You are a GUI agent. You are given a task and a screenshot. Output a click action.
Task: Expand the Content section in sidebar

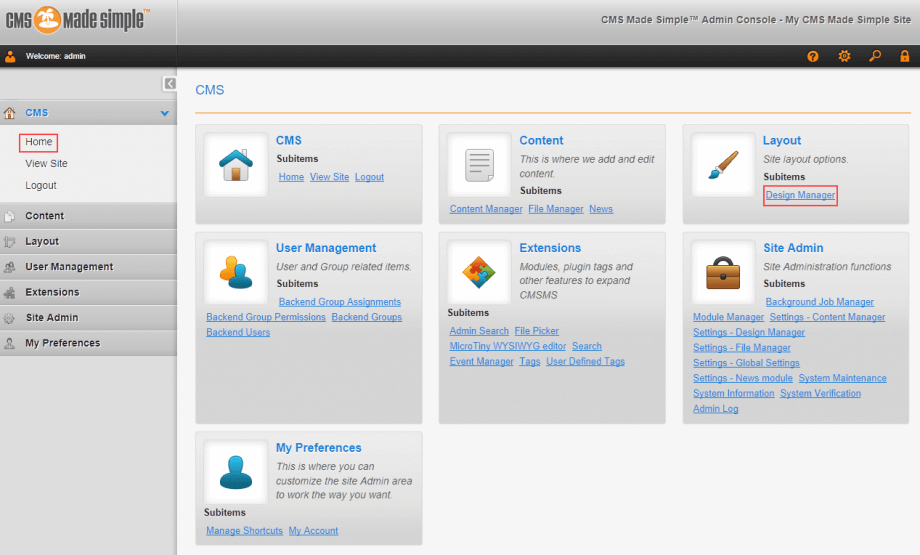pos(88,216)
